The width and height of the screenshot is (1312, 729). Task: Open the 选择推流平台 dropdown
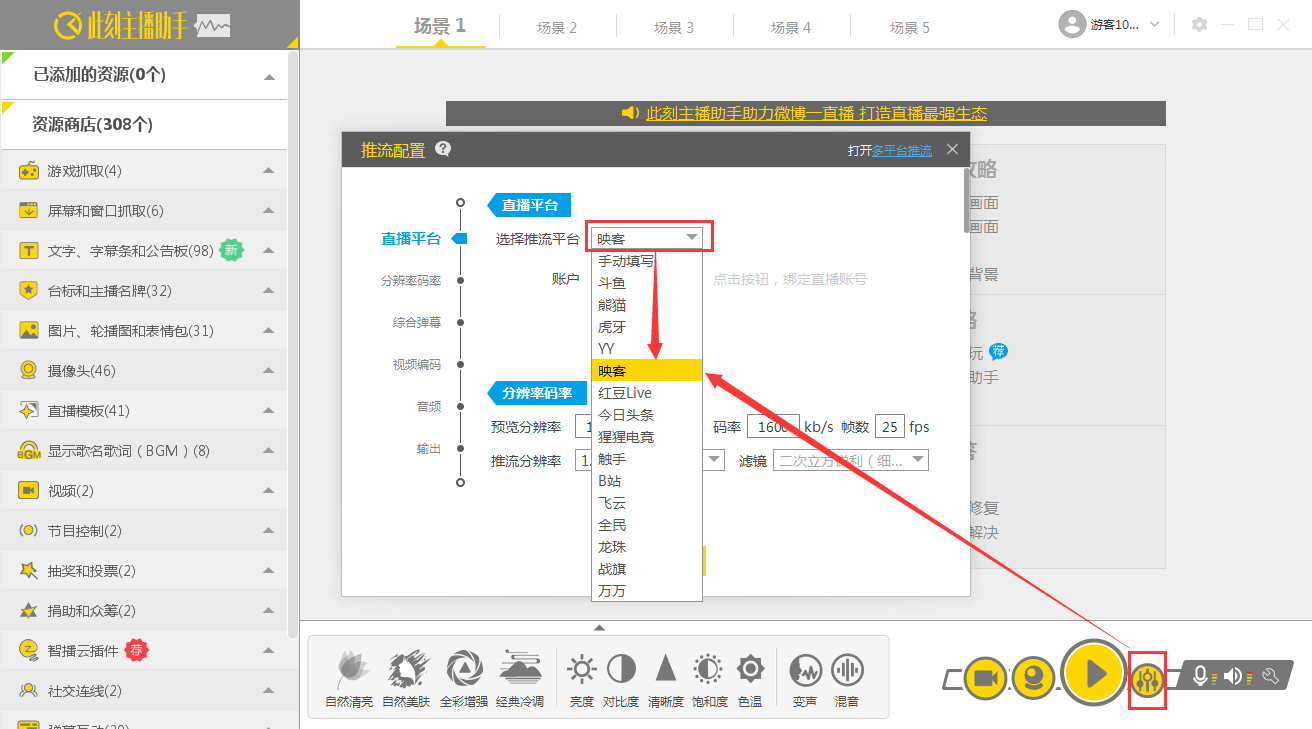point(649,238)
